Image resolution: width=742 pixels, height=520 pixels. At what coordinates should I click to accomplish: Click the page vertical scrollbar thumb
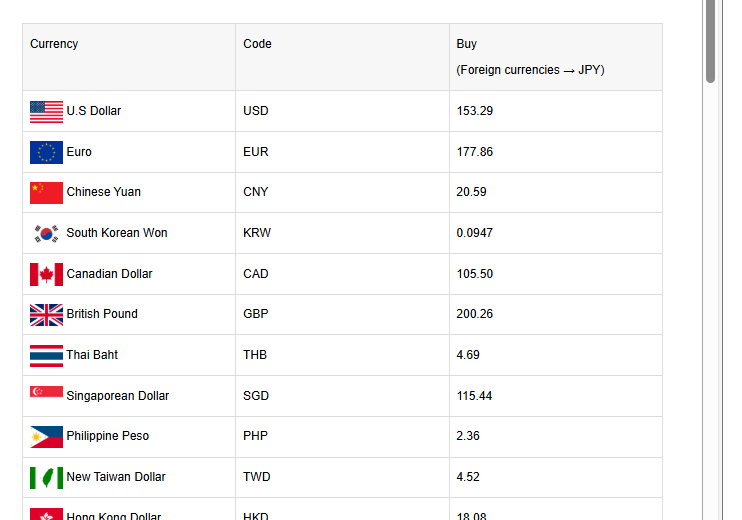711,40
